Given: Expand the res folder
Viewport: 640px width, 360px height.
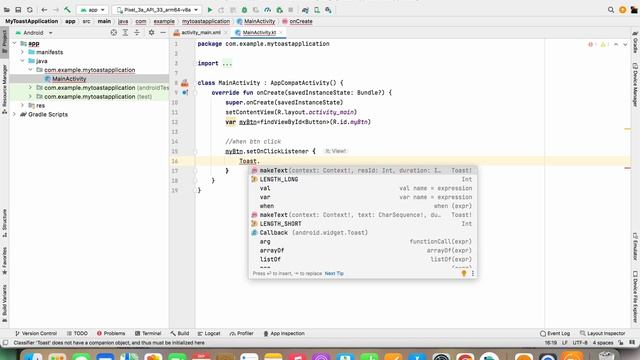Looking at the screenshot, I should pos(23,105).
